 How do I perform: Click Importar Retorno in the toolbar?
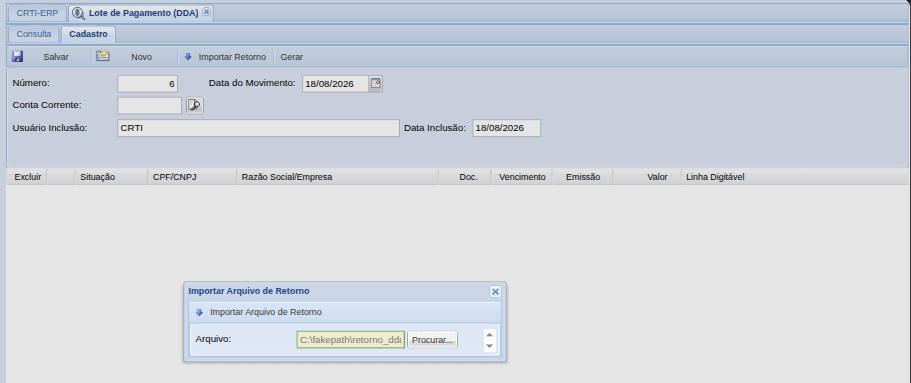[x=232, y=57]
